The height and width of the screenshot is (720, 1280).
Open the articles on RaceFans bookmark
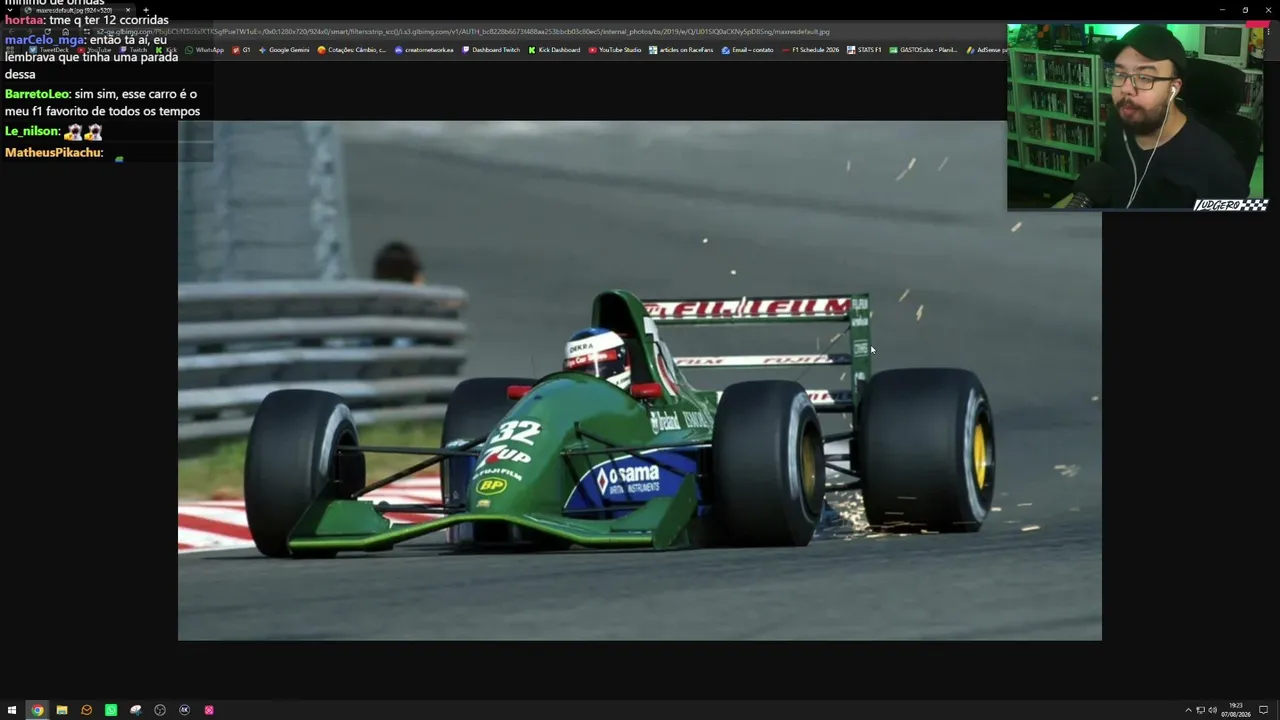(681, 50)
